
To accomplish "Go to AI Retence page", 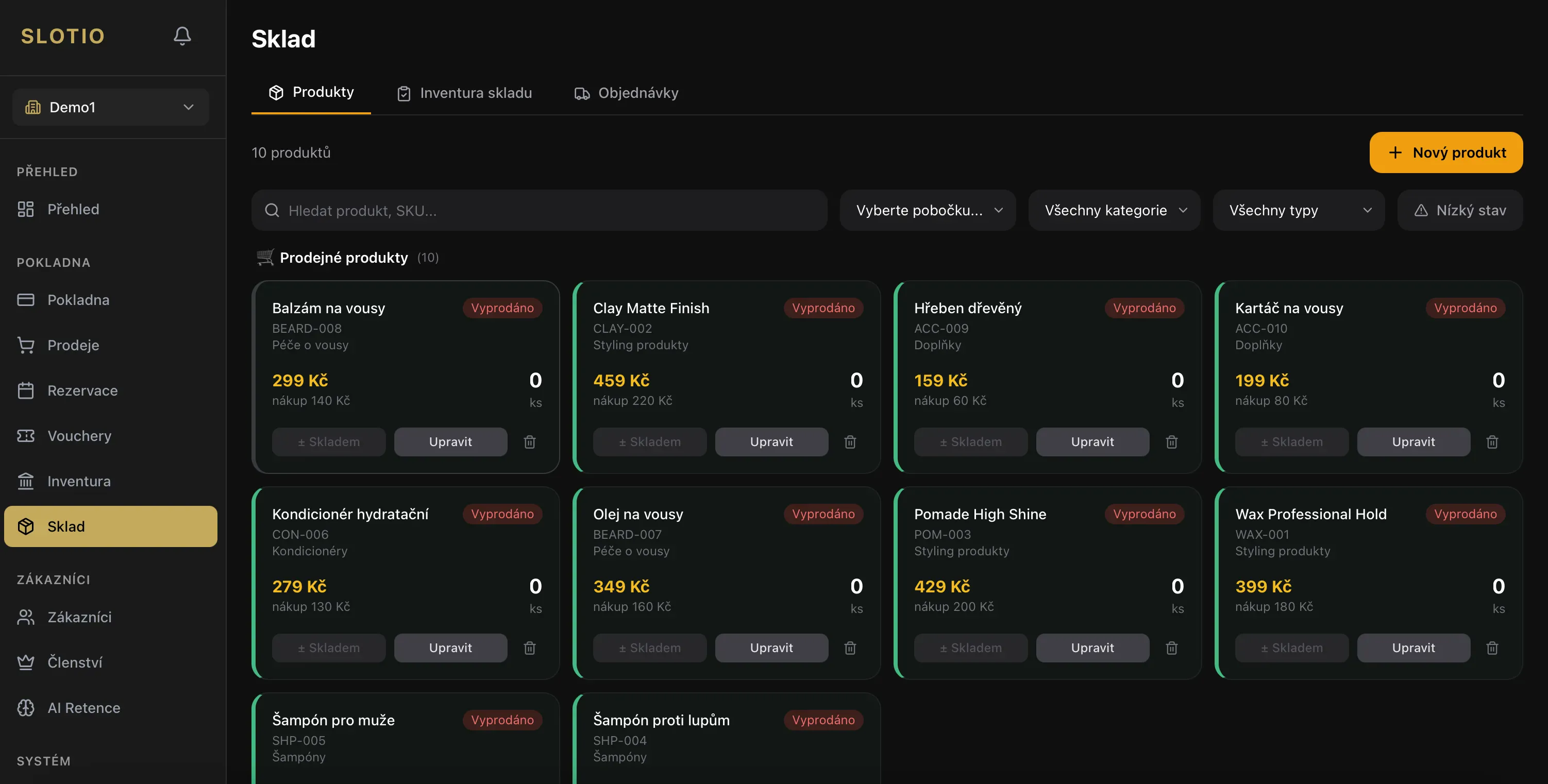I will click(111, 708).
